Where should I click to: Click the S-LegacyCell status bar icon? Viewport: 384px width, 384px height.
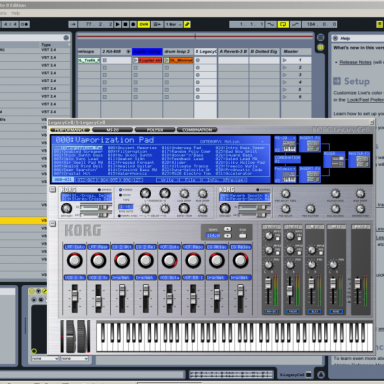[309, 375]
